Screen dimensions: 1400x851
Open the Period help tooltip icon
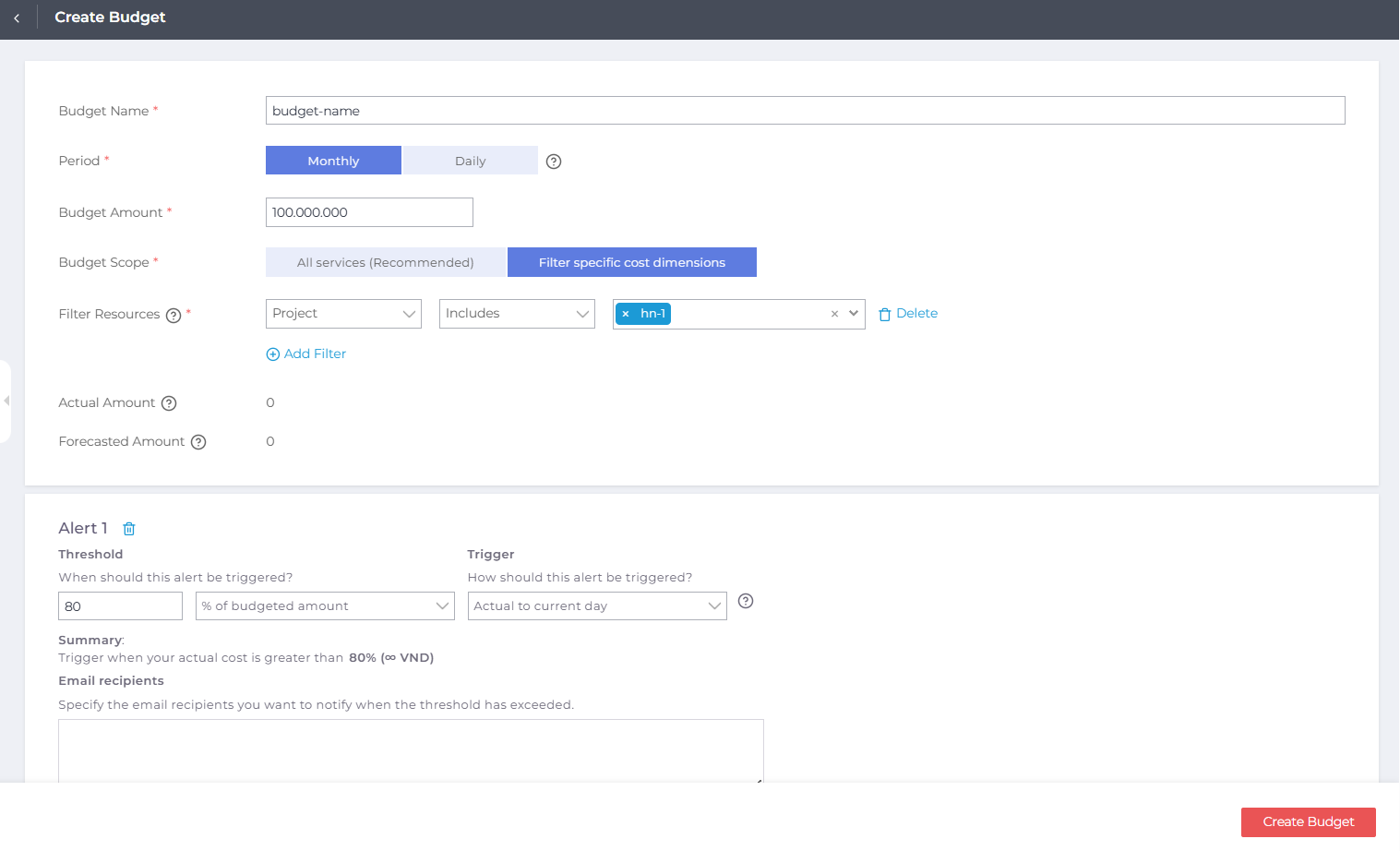(x=554, y=162)
